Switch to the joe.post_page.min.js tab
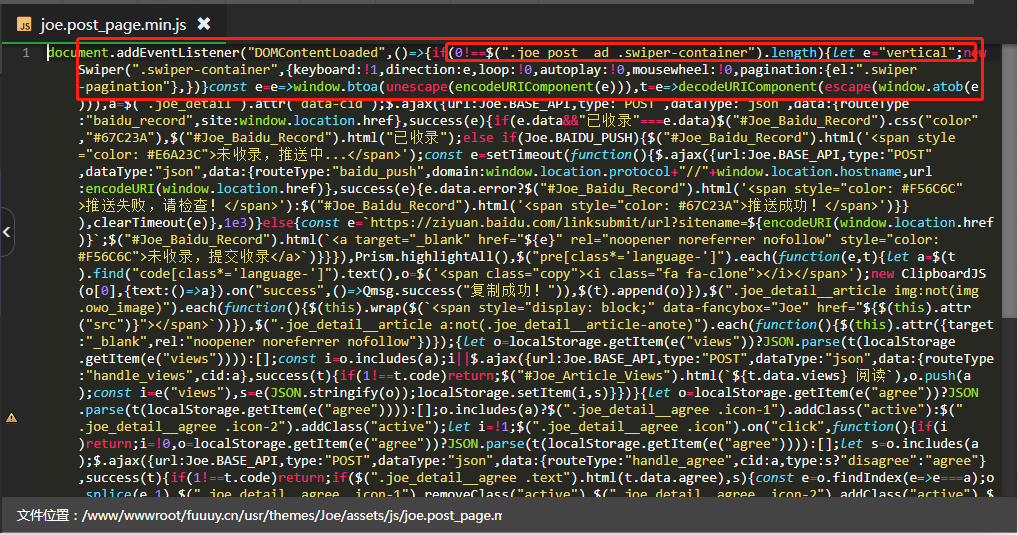 click(112, 23)
